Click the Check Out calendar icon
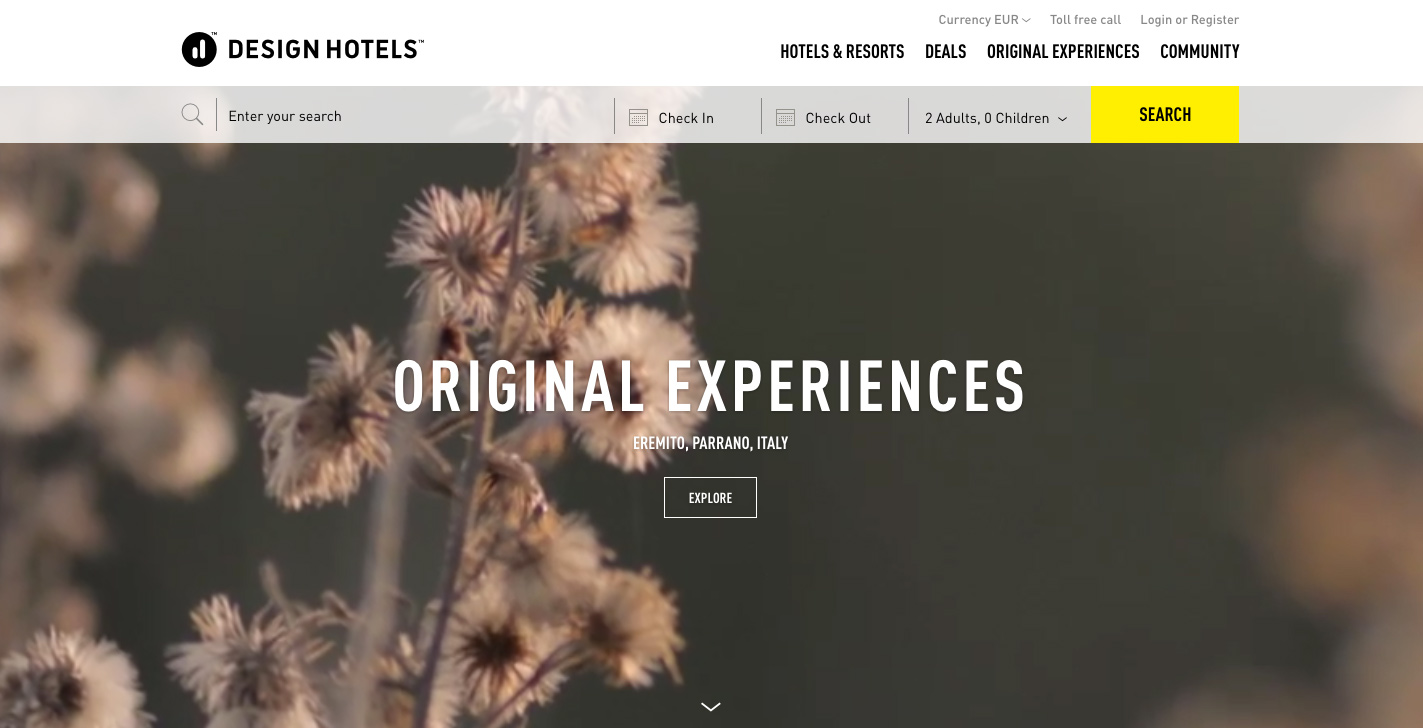The image size is (1423, 728). 785,118
